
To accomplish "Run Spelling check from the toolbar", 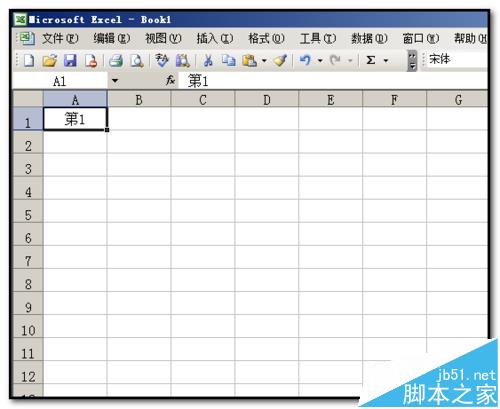I will 162,61.
